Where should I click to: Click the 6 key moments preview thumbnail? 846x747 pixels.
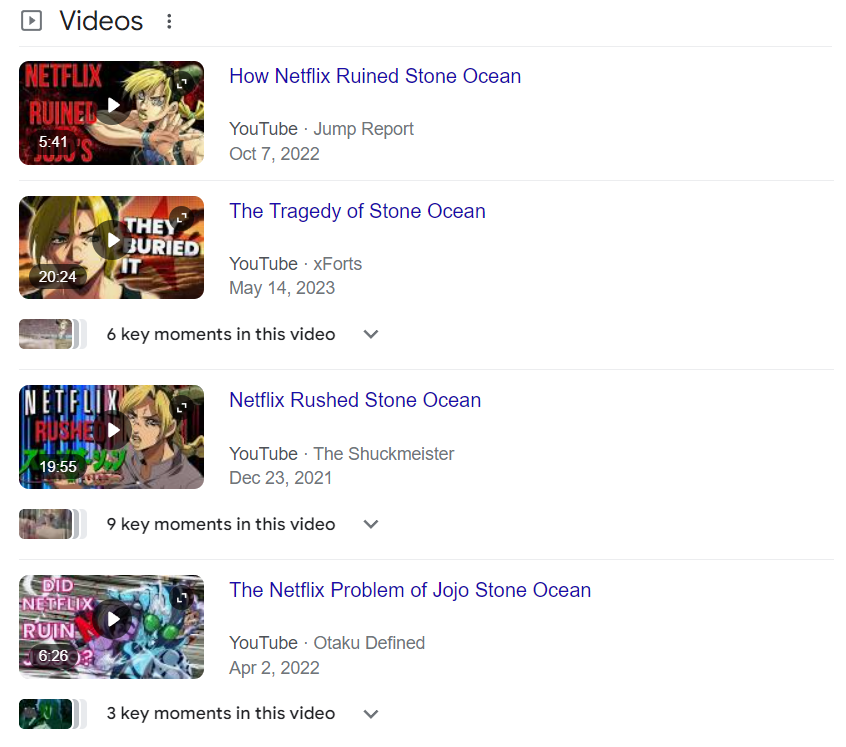click(46, 334)
